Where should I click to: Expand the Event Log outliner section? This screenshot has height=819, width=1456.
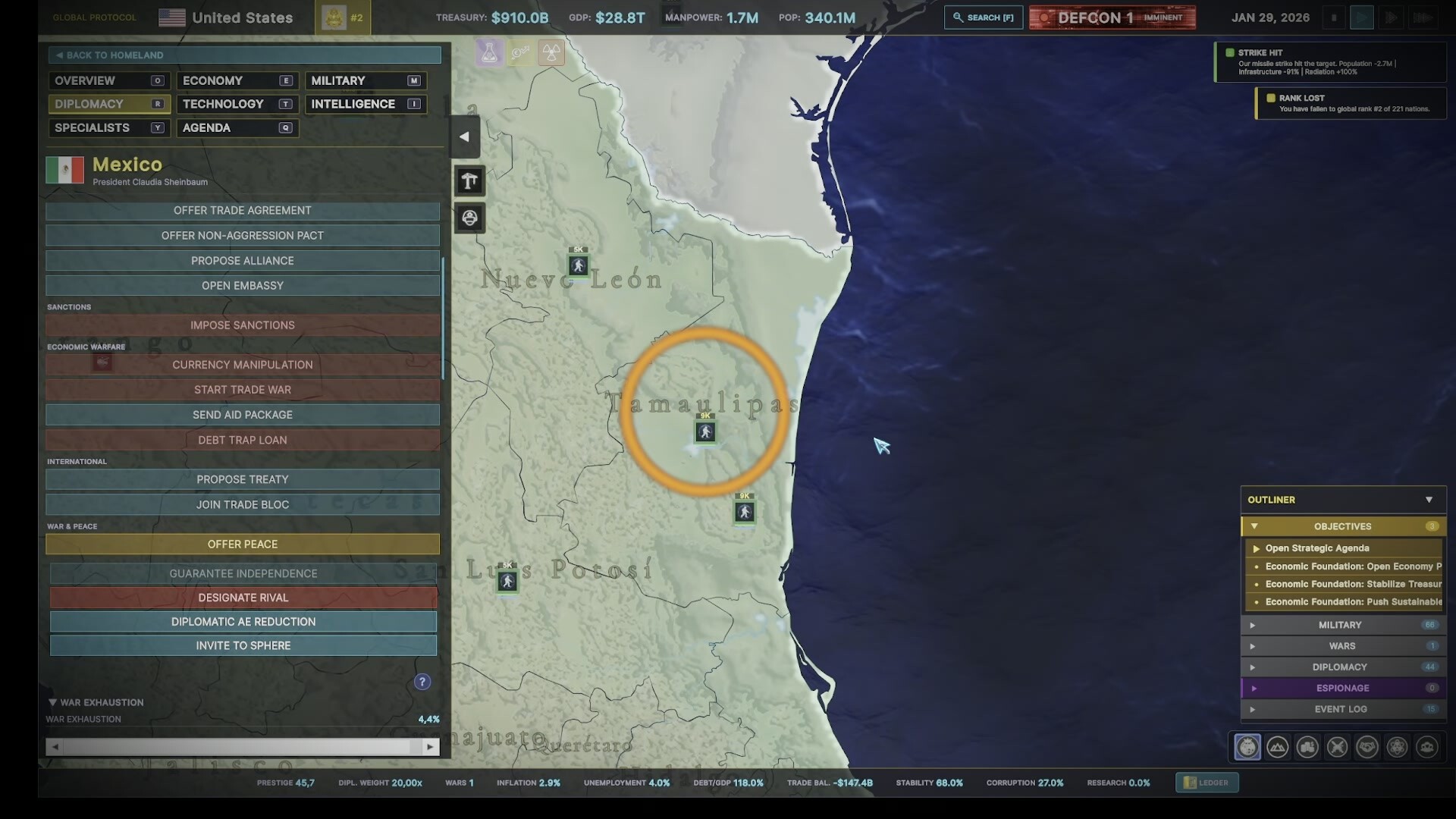(1343, 710)
